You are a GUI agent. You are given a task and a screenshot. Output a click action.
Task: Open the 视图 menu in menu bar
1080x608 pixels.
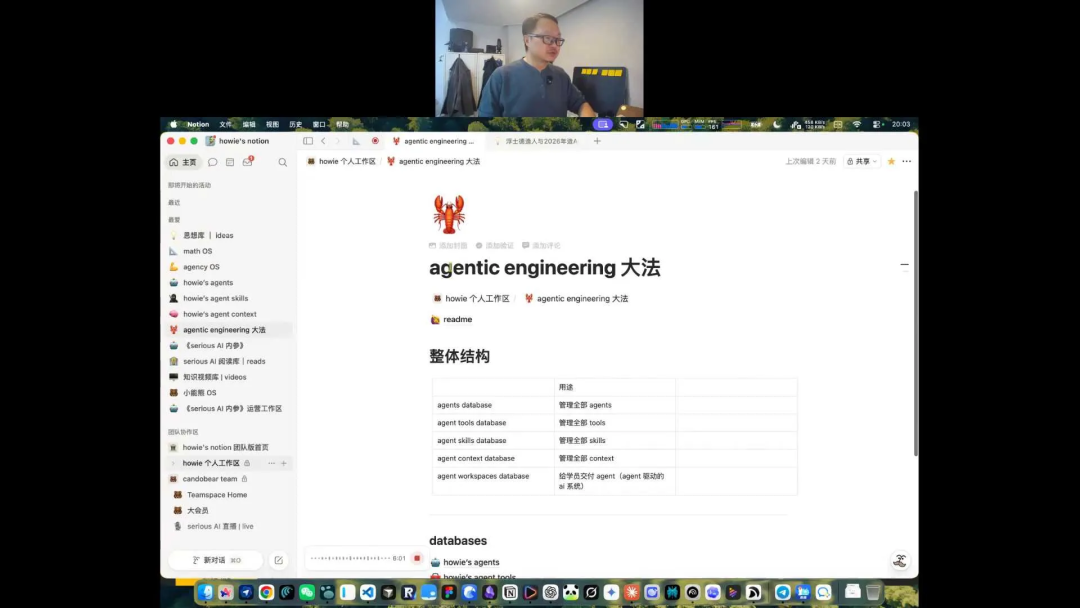click(272, 125)
